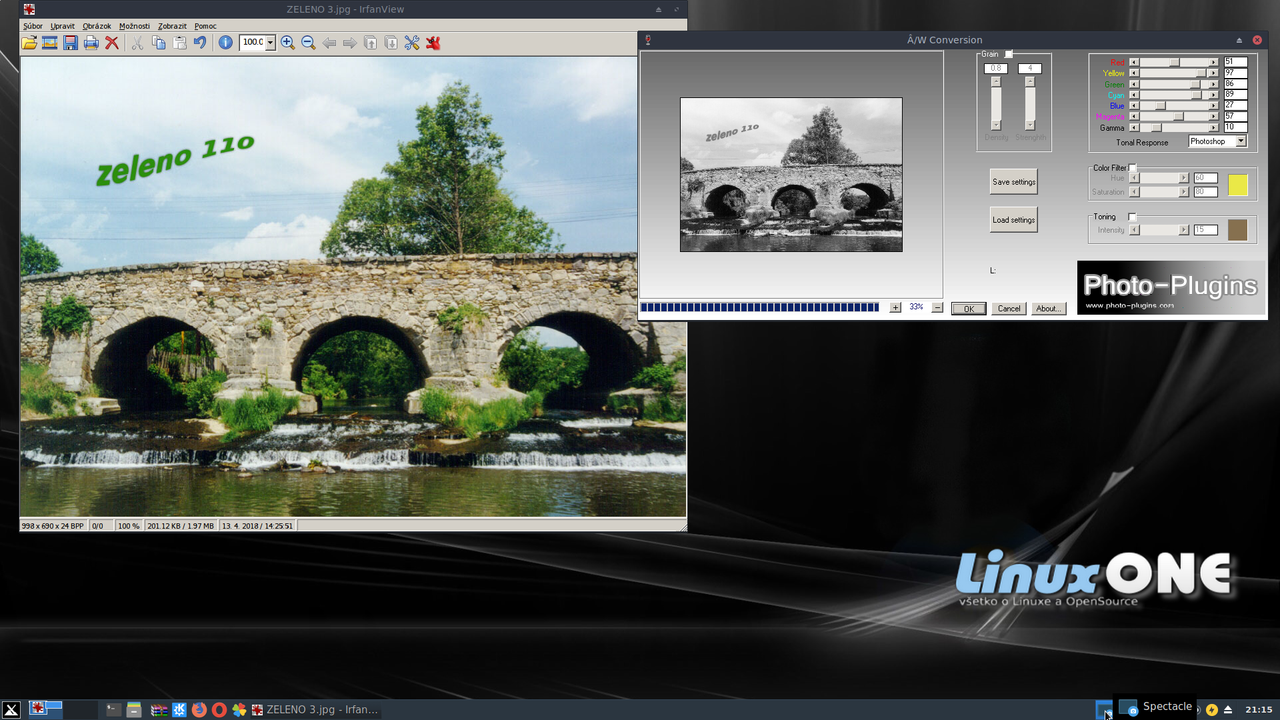Click the Gamma value field showing 10
Viewport: 1280px width, 720px height.
pyautogui.click(x=1235, y=128)
